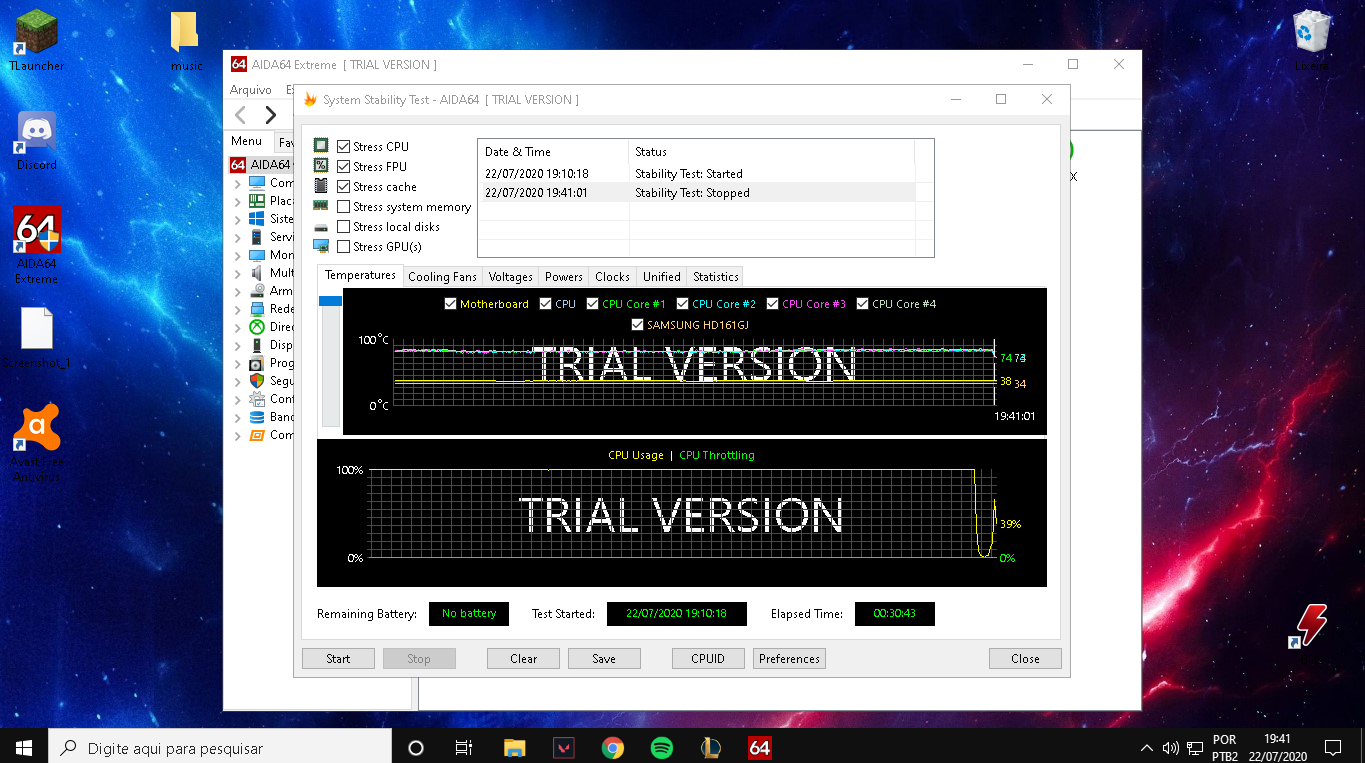Click the blue vertical slider beside temperature graph
Viewport: 1365px width, 763px height.
coord(330,301)
